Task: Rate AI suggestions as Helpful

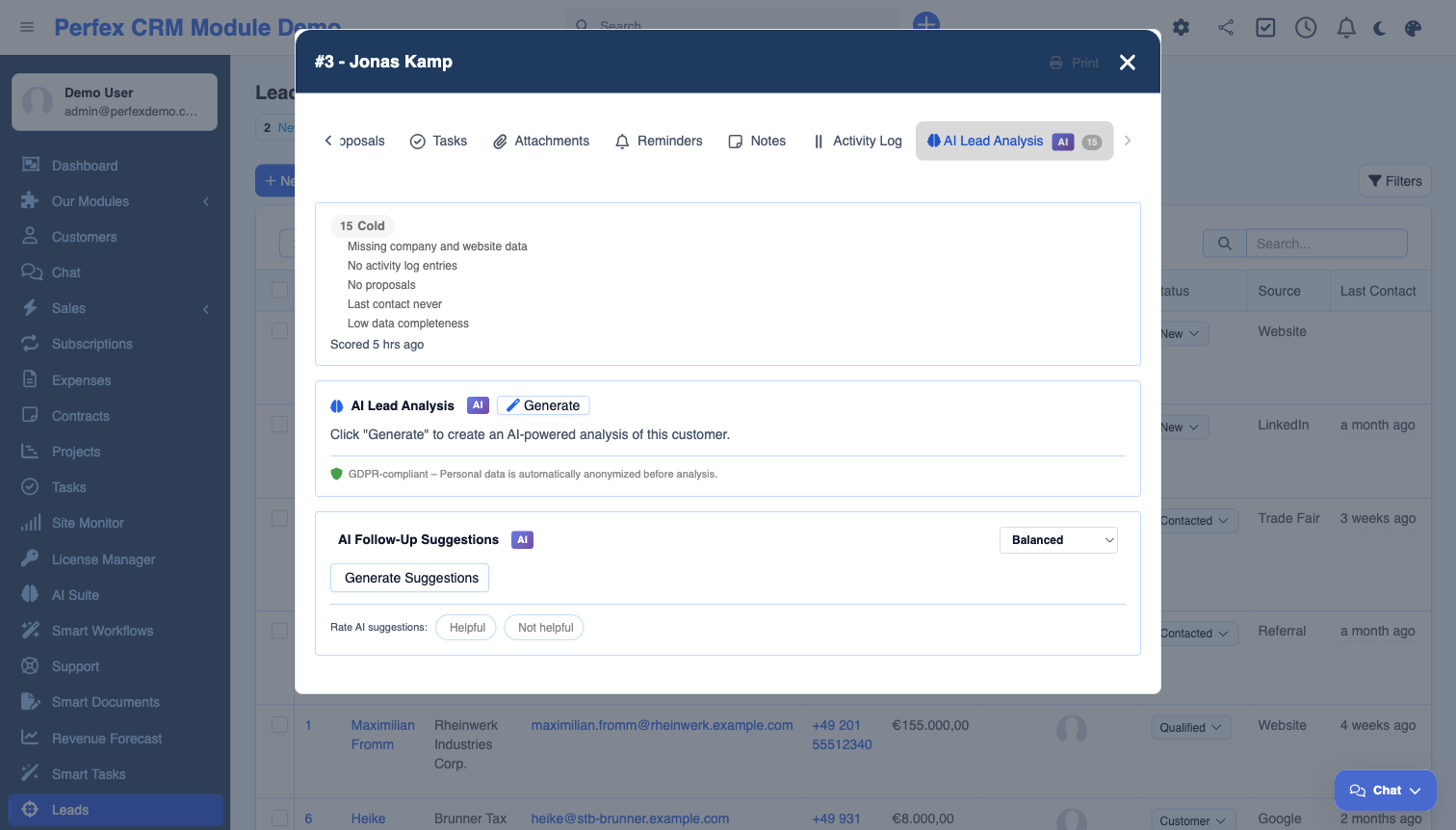Action: [x=467, y=628]
